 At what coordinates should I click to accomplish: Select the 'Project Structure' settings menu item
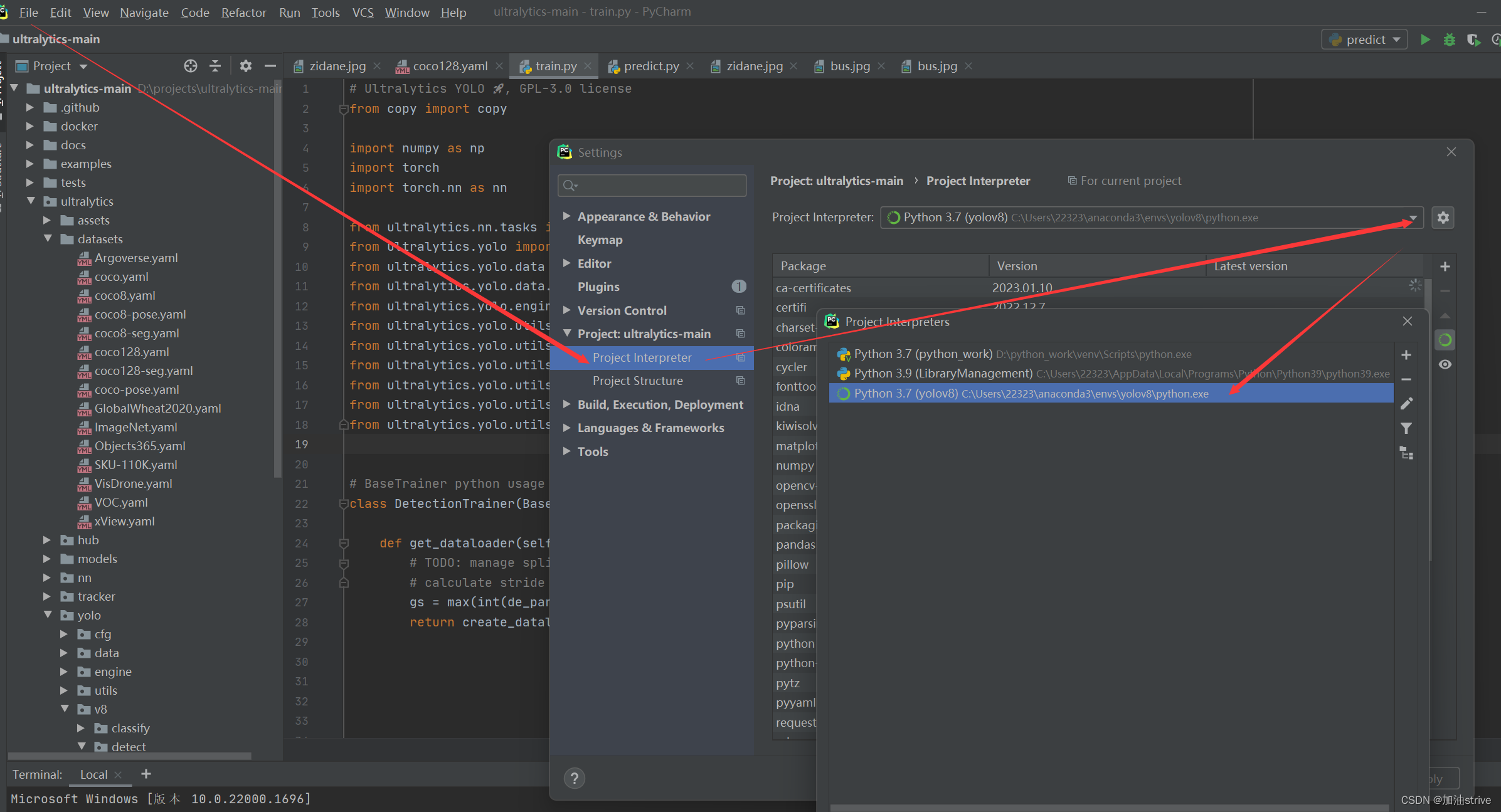[637, 379]
